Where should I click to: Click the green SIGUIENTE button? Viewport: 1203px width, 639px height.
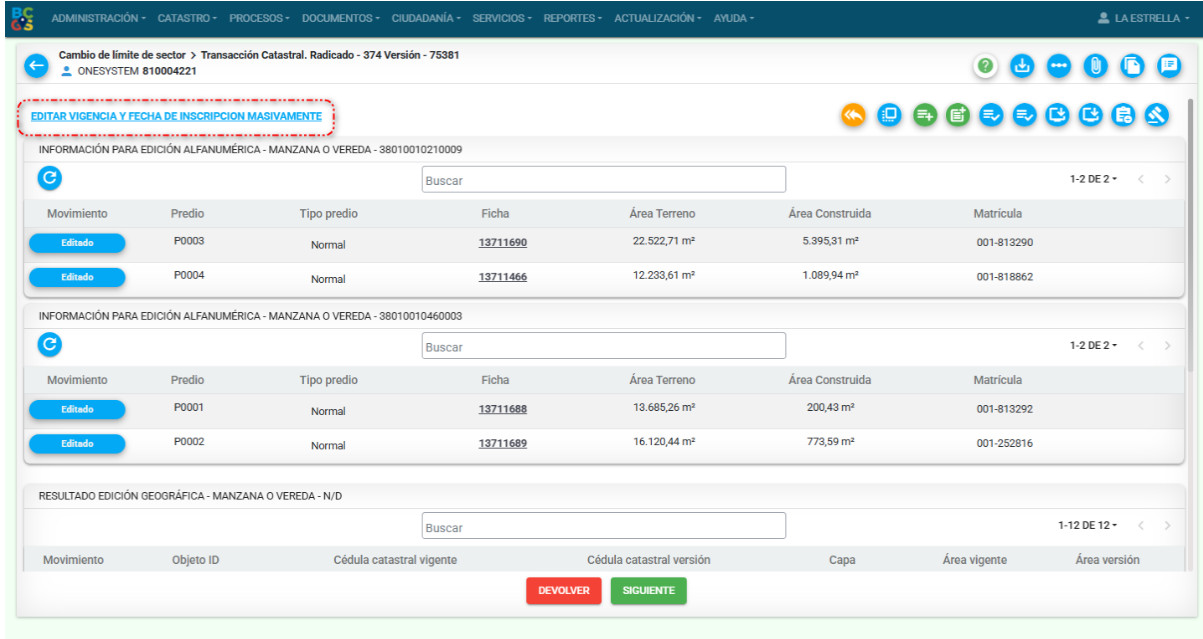(648, 591)
